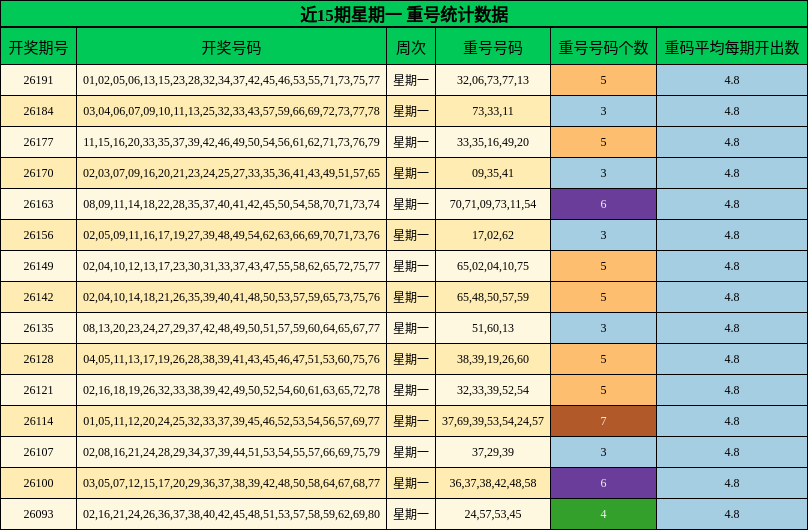Select winning numbers starting 08,13,20,23,24 in row 26135
The image size is (808, 530).
(x=231, y=328)
